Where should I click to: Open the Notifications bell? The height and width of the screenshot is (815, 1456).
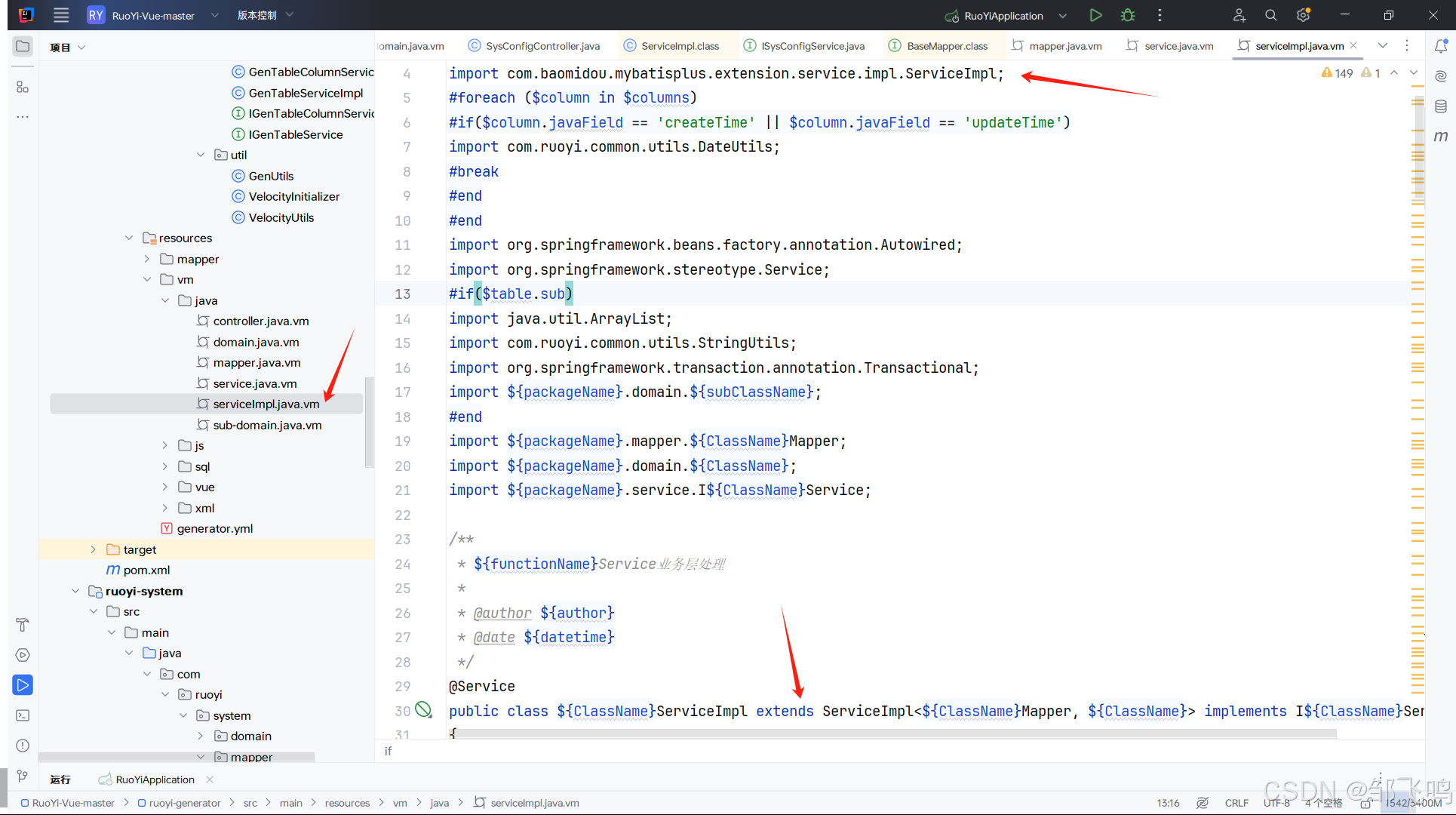point(1441,46)
